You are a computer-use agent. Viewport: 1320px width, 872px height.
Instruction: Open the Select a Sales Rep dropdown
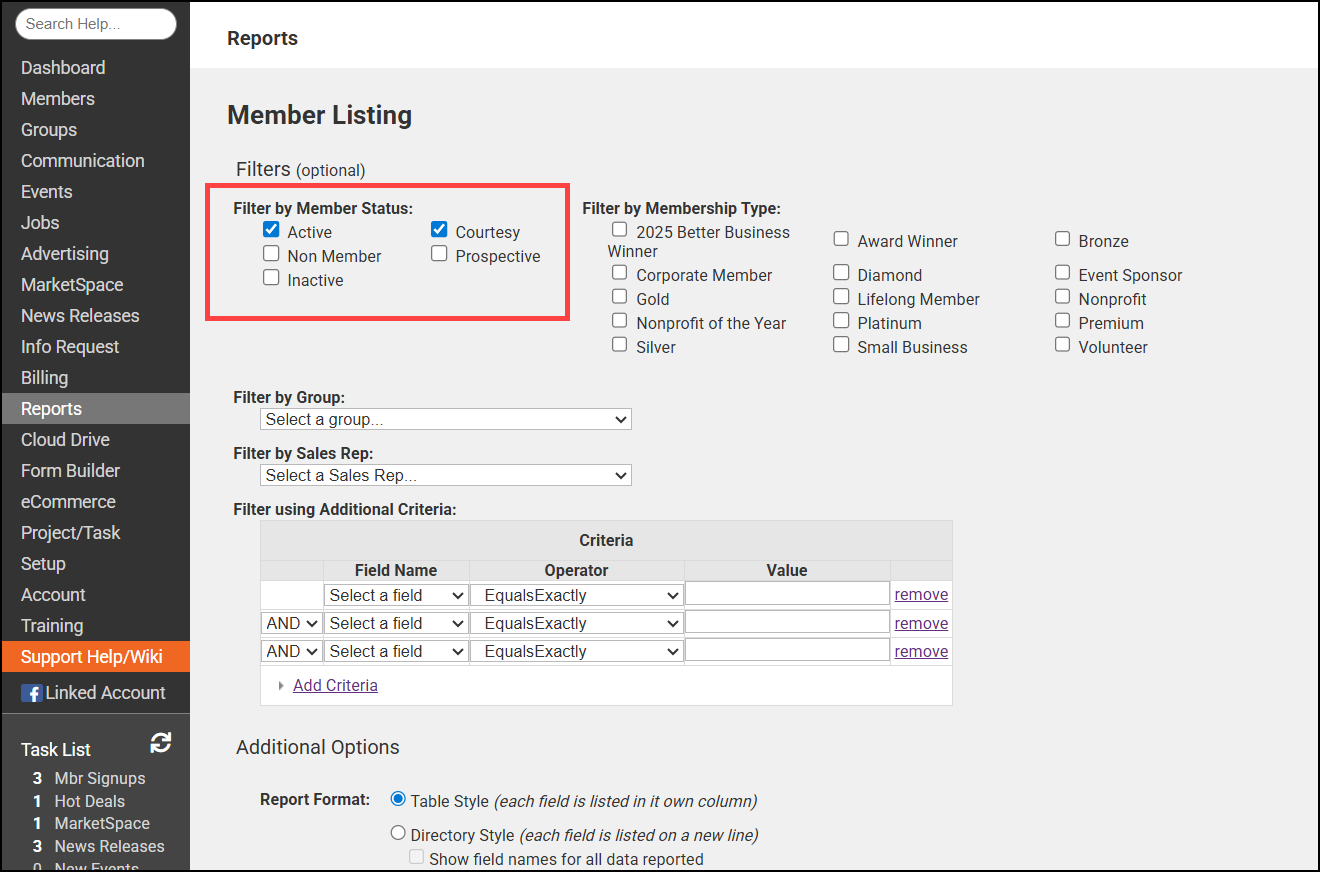coord(445,476)
